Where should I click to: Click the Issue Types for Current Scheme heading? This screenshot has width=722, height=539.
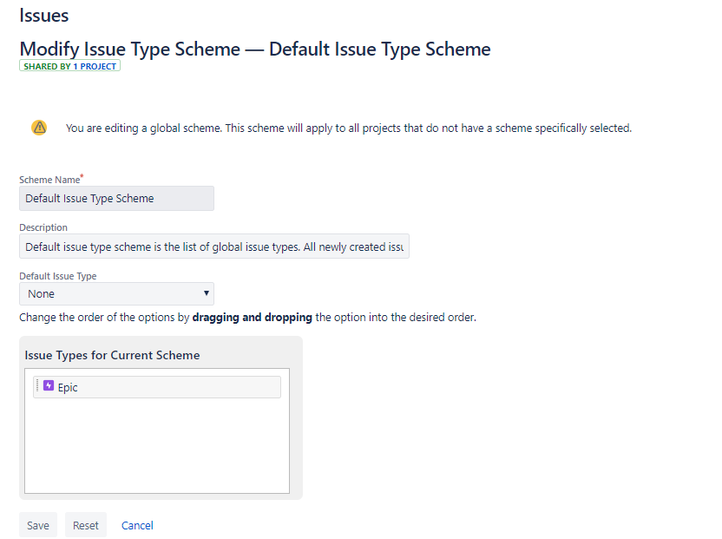[112, 355]
